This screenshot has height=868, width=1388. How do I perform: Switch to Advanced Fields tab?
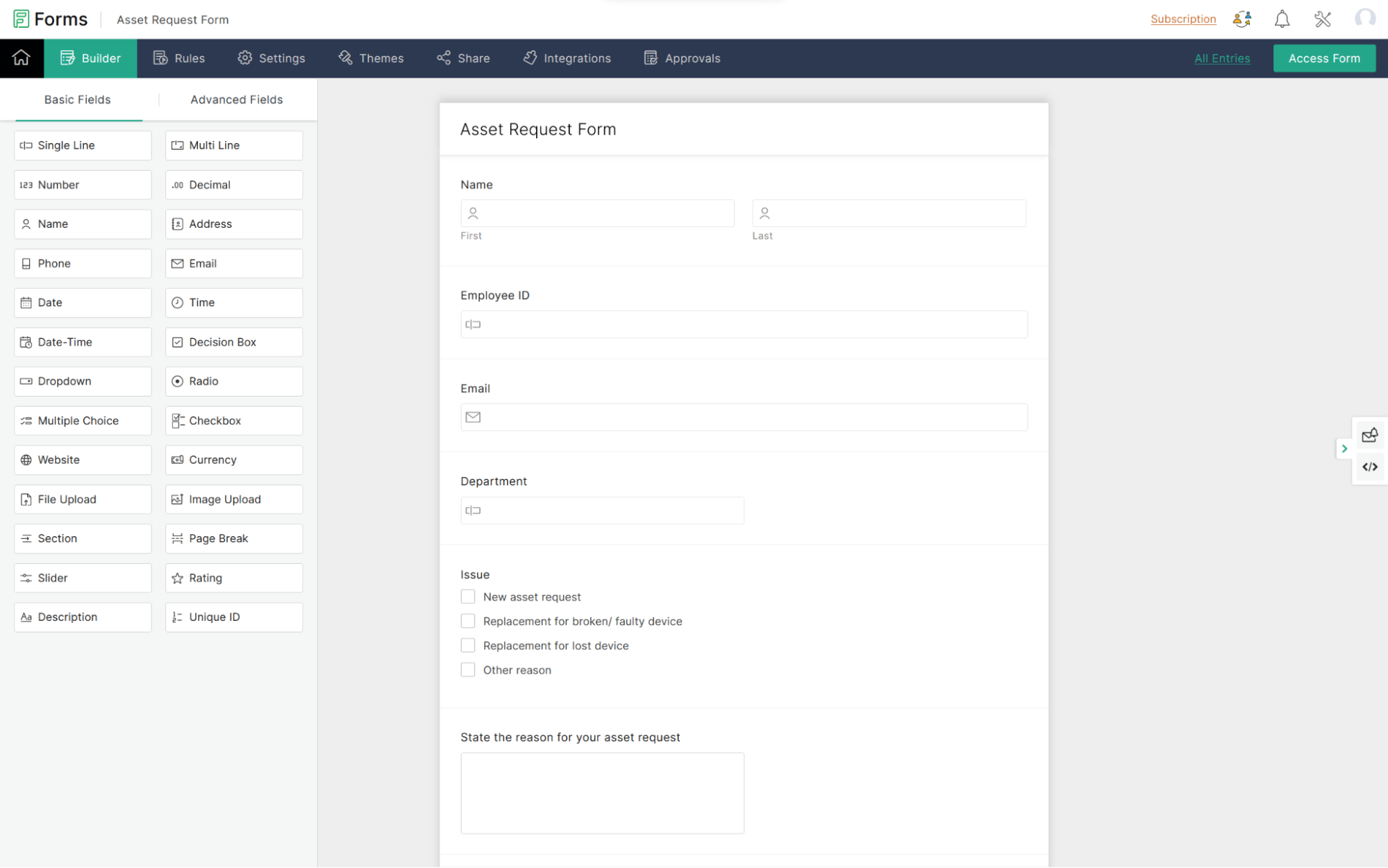[x=236, y=99]
